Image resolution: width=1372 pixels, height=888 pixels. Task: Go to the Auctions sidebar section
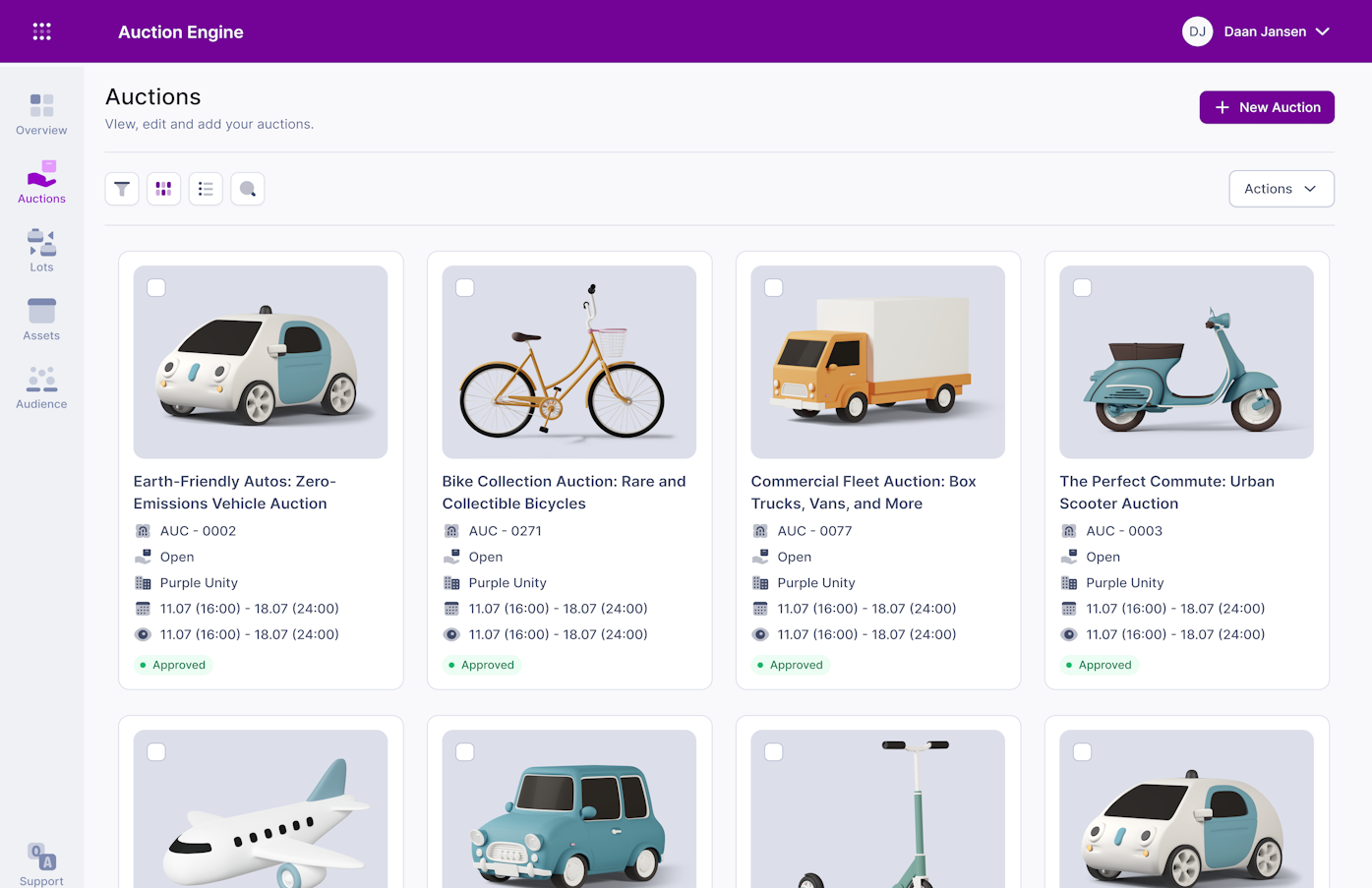(x=41, y=182)
